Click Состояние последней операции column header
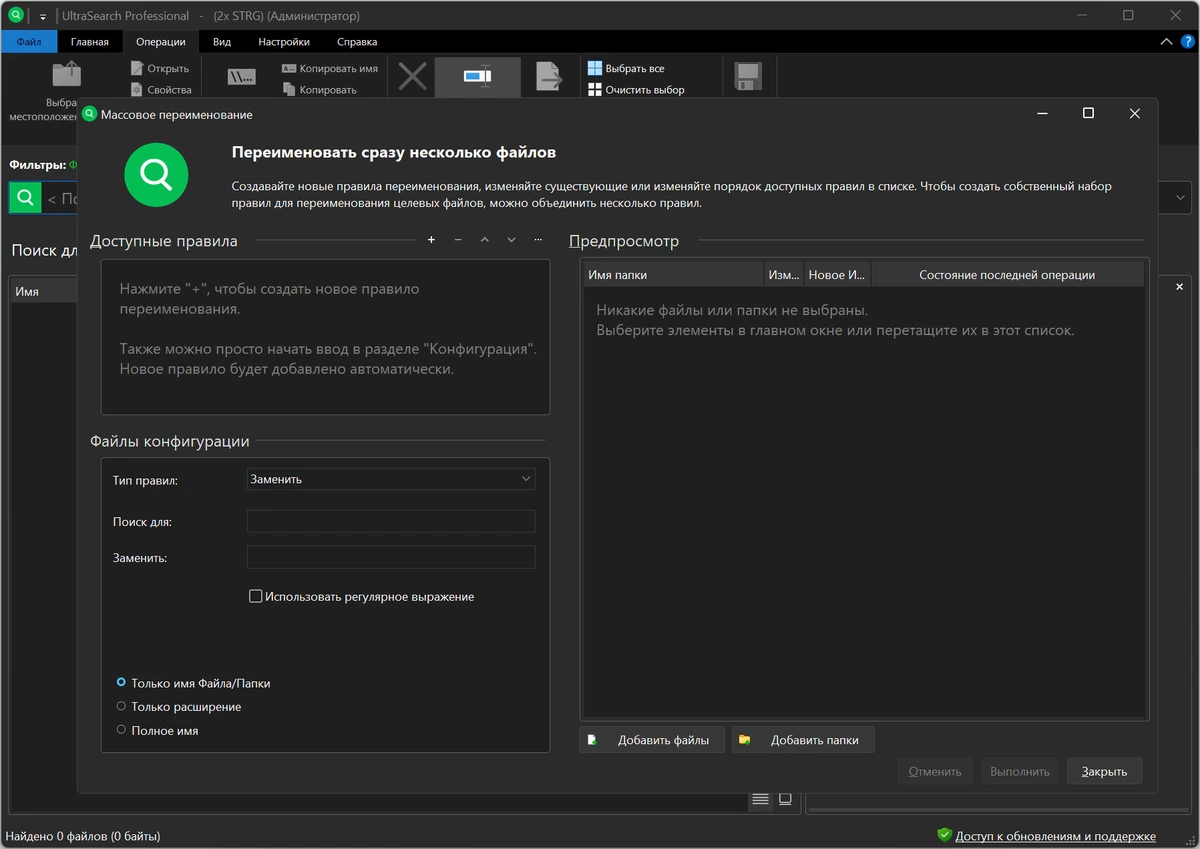 pos(1007,275)
